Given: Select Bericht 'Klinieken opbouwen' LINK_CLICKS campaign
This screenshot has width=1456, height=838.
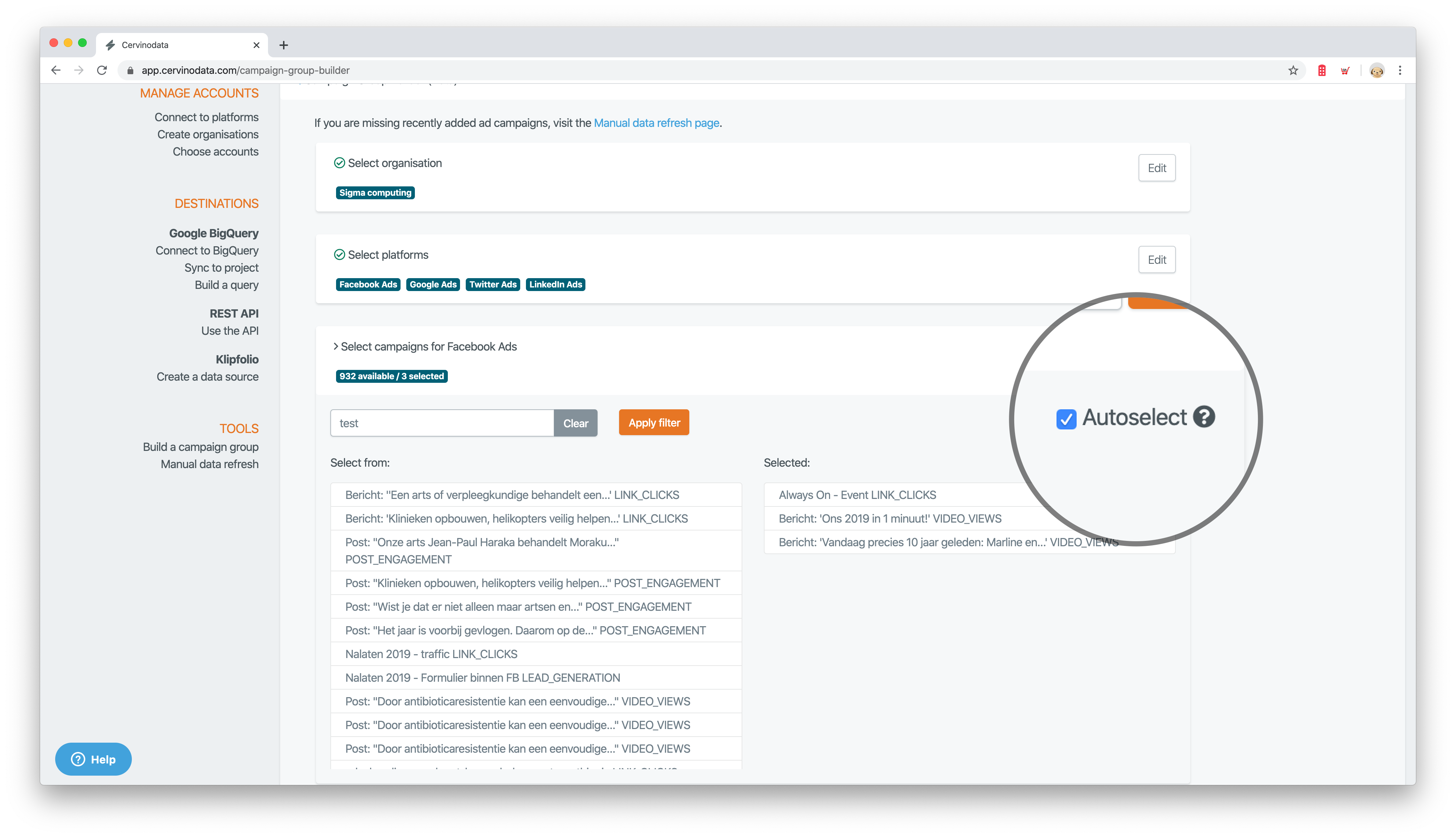Looking at the screenshot, I should click(536, 519).
